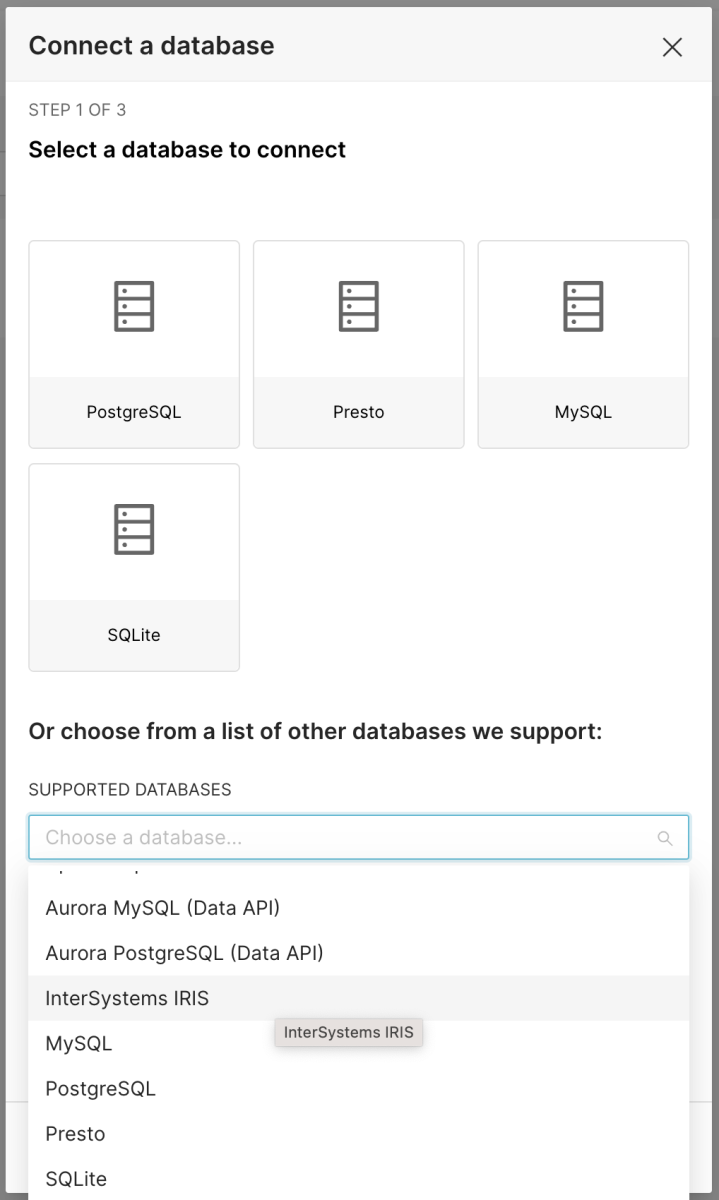Viewport: 719px width, 1200px height.
Task: Choose Aurora PostgreSQL (Data API) option
Action: (x=184, y=953)
